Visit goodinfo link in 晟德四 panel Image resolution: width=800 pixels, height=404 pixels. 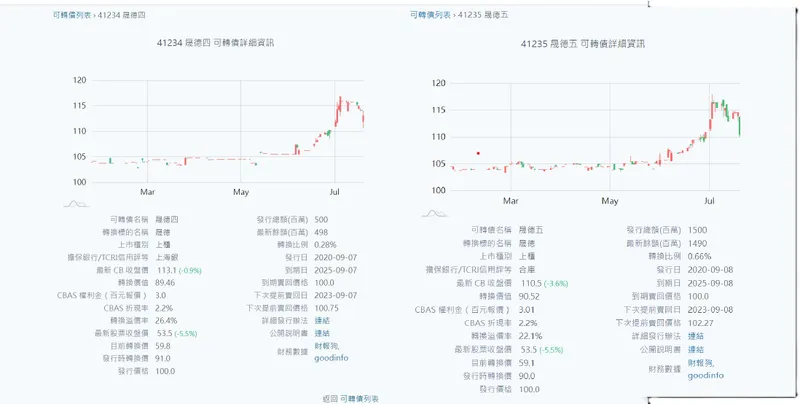330,357
